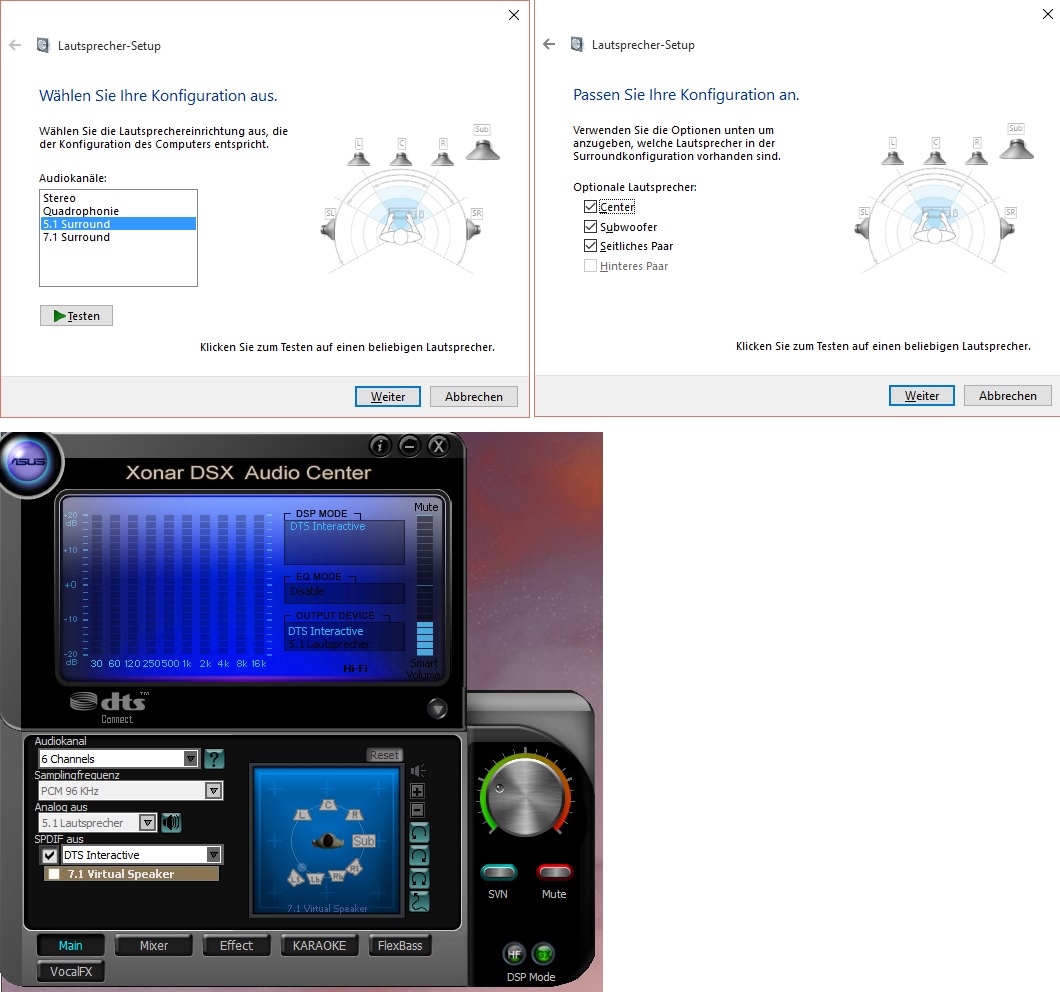
Task: Click the Rb speaker in Xonar speaker map
Action: (337, 876)
